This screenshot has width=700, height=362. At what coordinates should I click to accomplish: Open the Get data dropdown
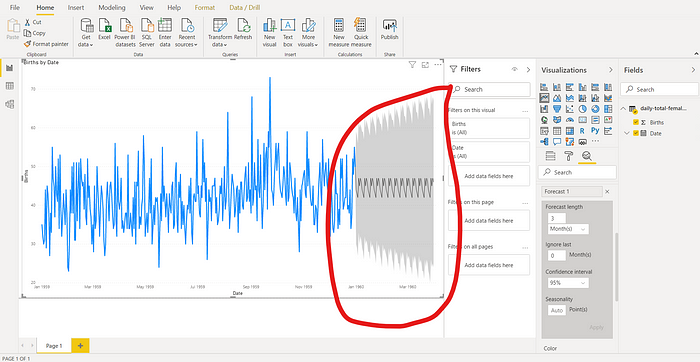coord(86,33)
